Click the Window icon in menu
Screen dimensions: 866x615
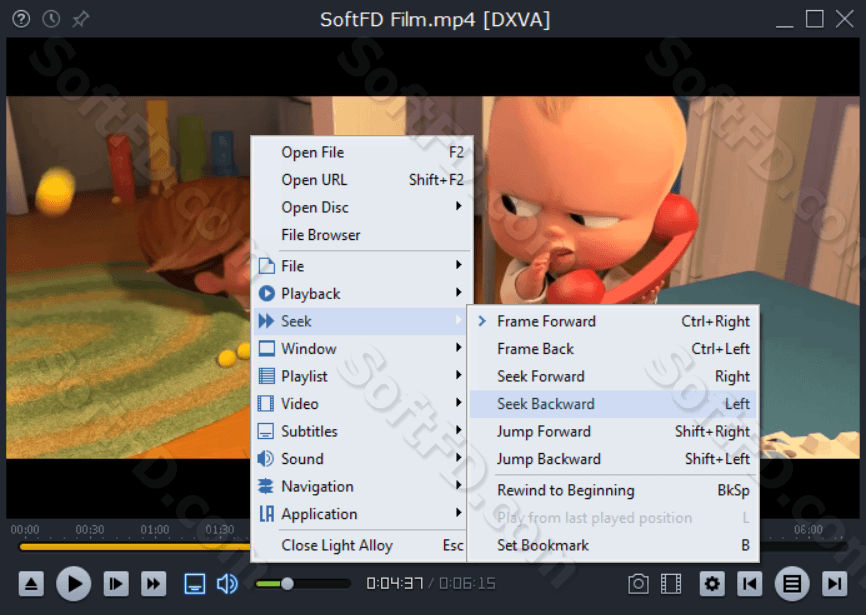point(267,348)
